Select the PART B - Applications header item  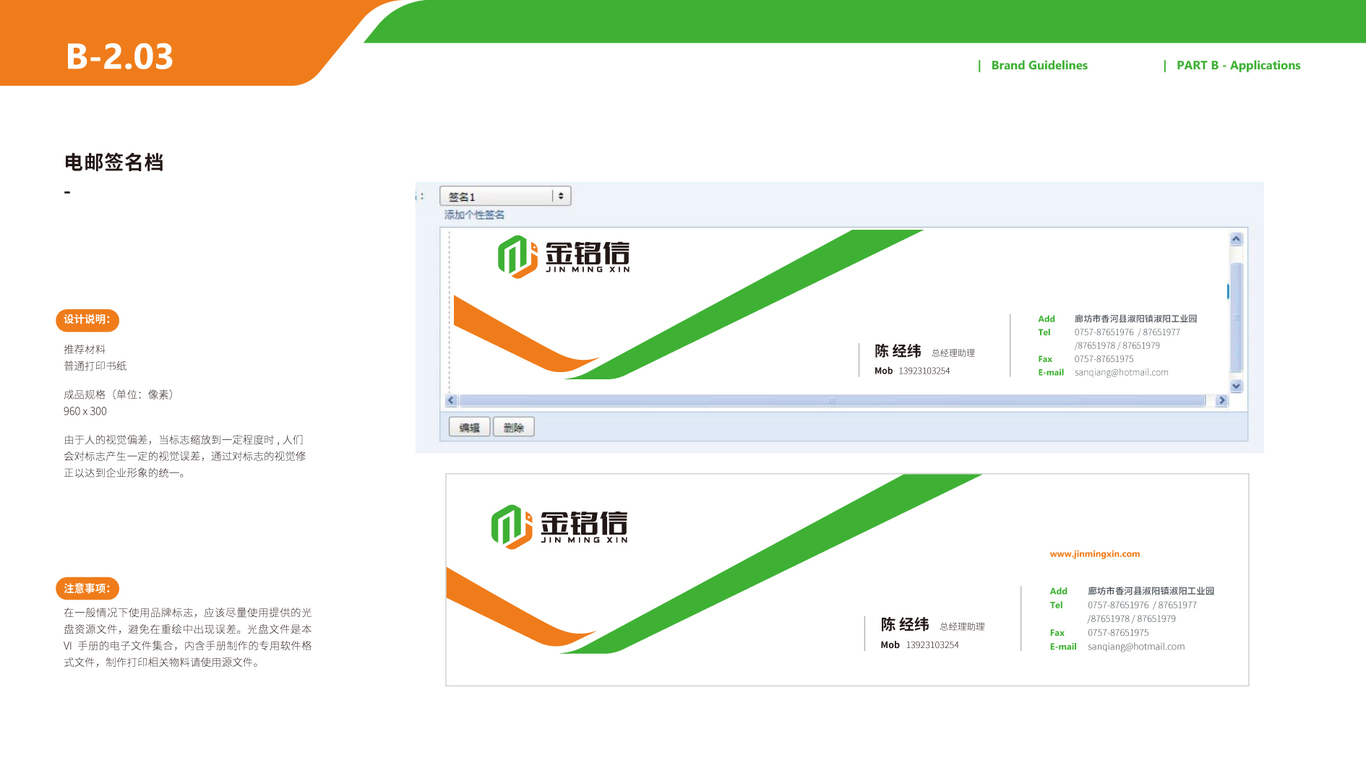coord(1238,65)
